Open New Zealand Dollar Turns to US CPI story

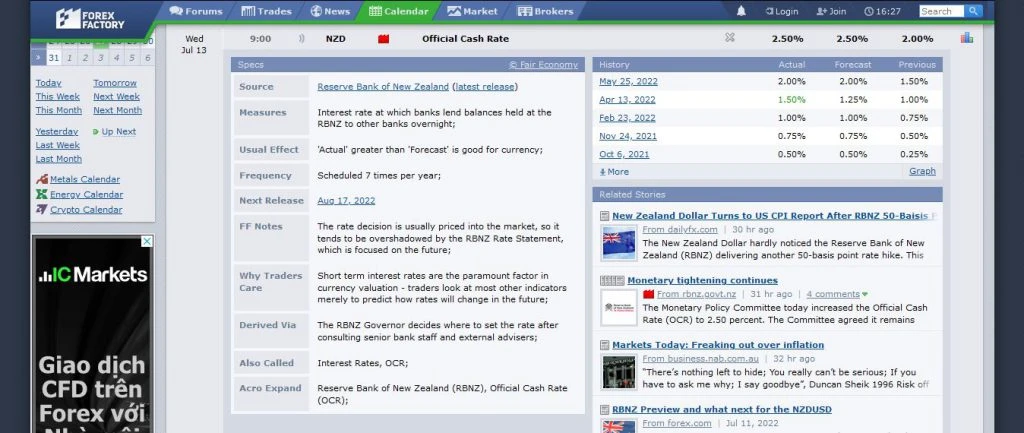pos(774,216)
